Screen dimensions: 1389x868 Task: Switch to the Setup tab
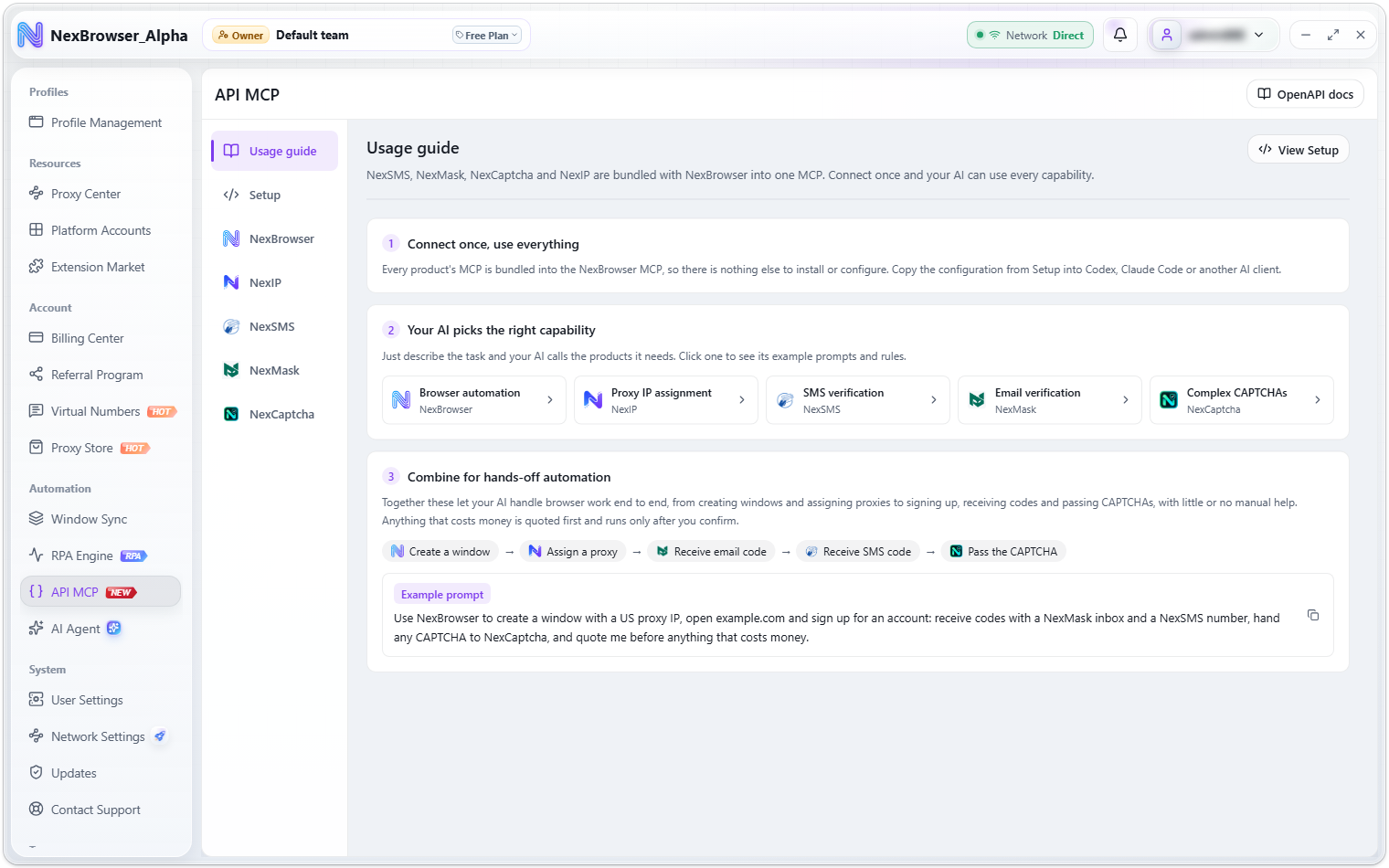274,195
